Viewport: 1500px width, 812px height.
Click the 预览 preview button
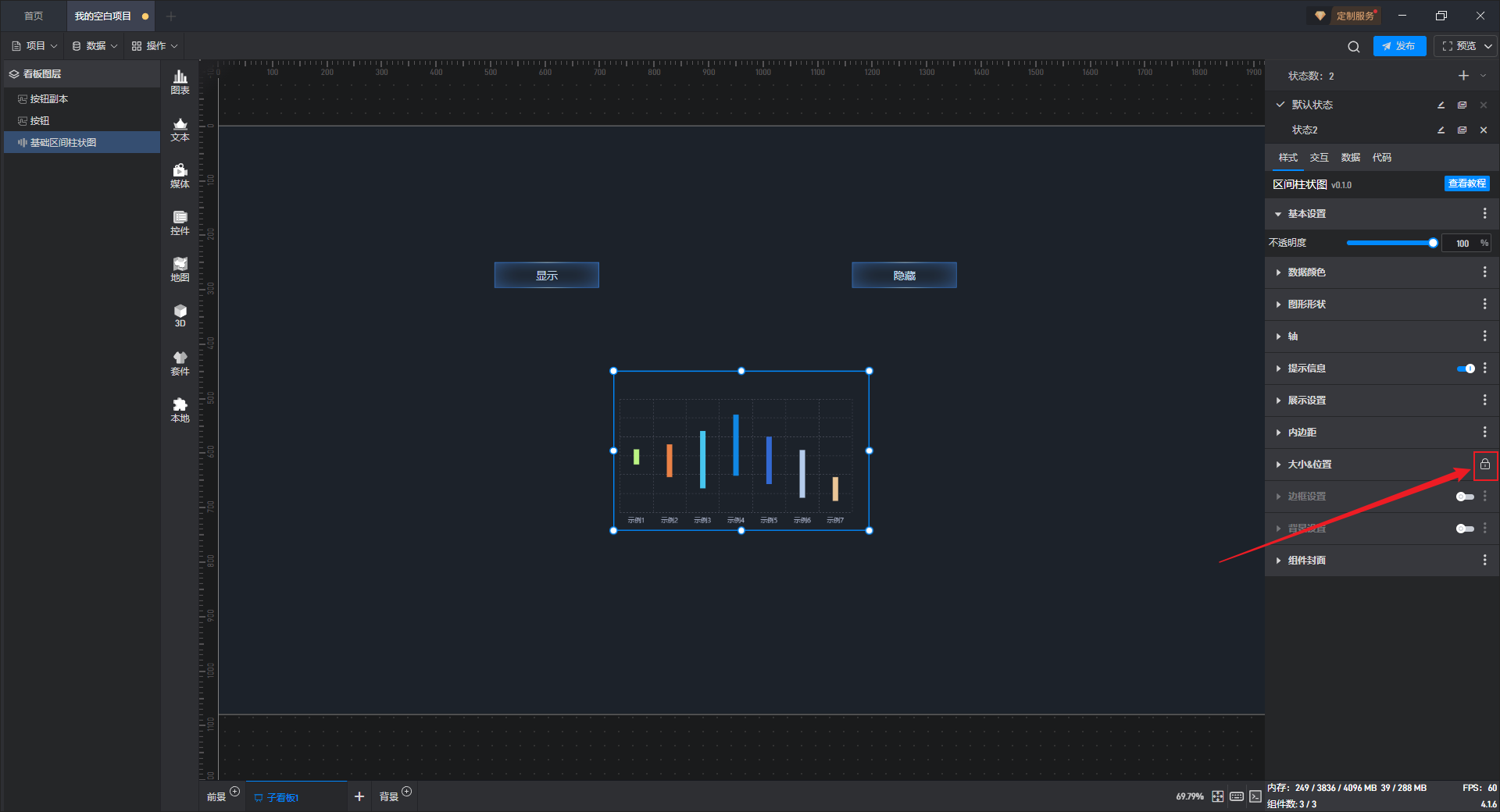1459,46
